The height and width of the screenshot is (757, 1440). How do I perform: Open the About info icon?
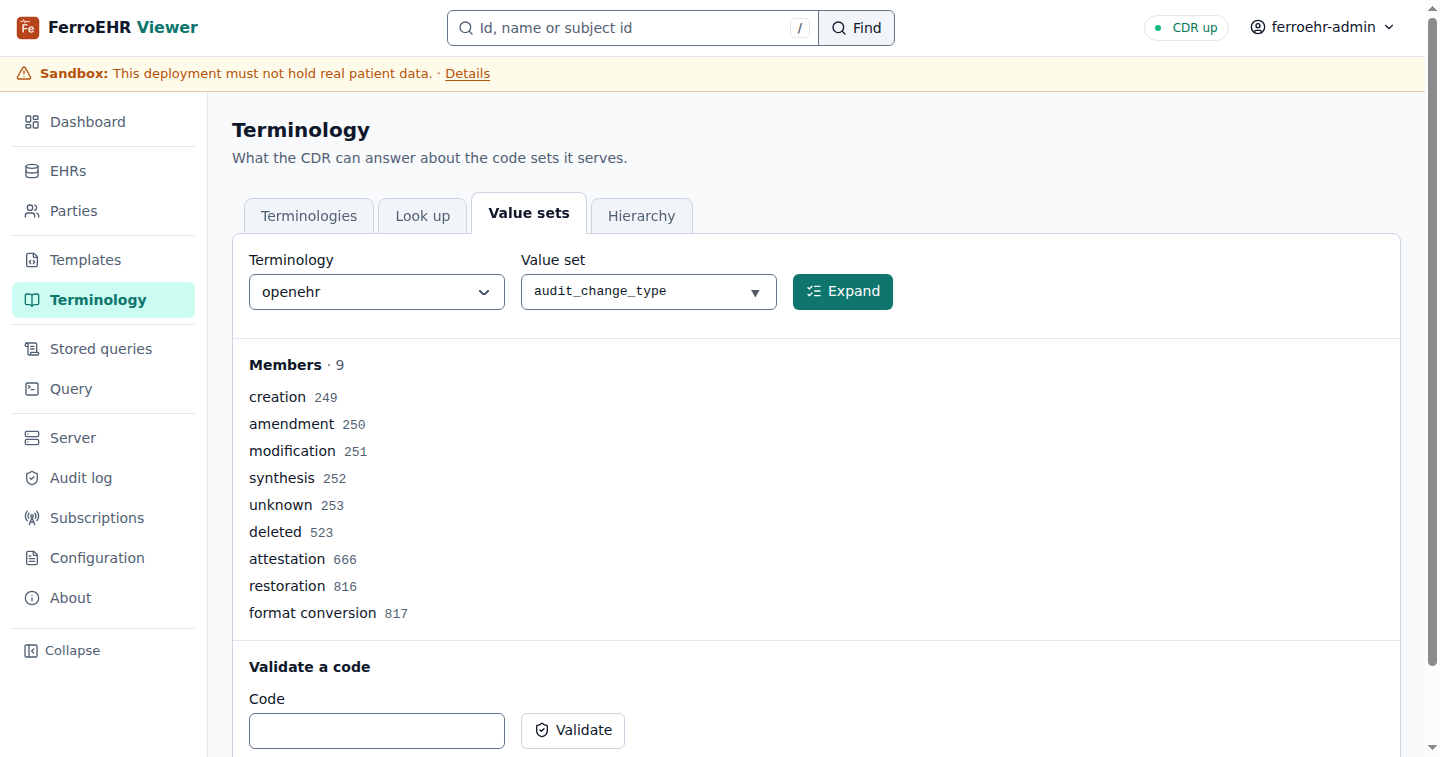coord(32,598)
